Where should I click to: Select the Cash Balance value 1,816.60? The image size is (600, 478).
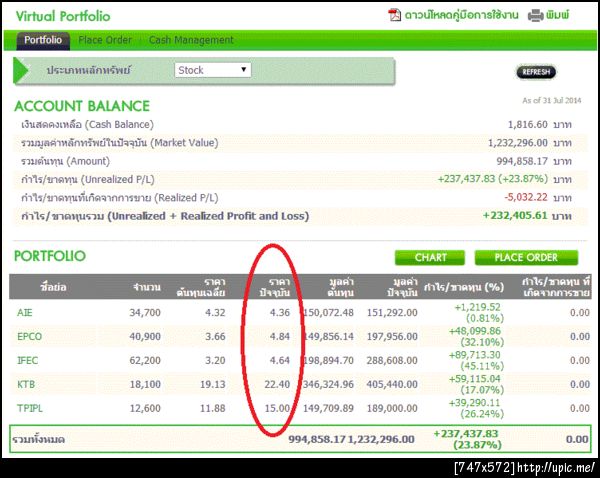[x=528, y=125]
